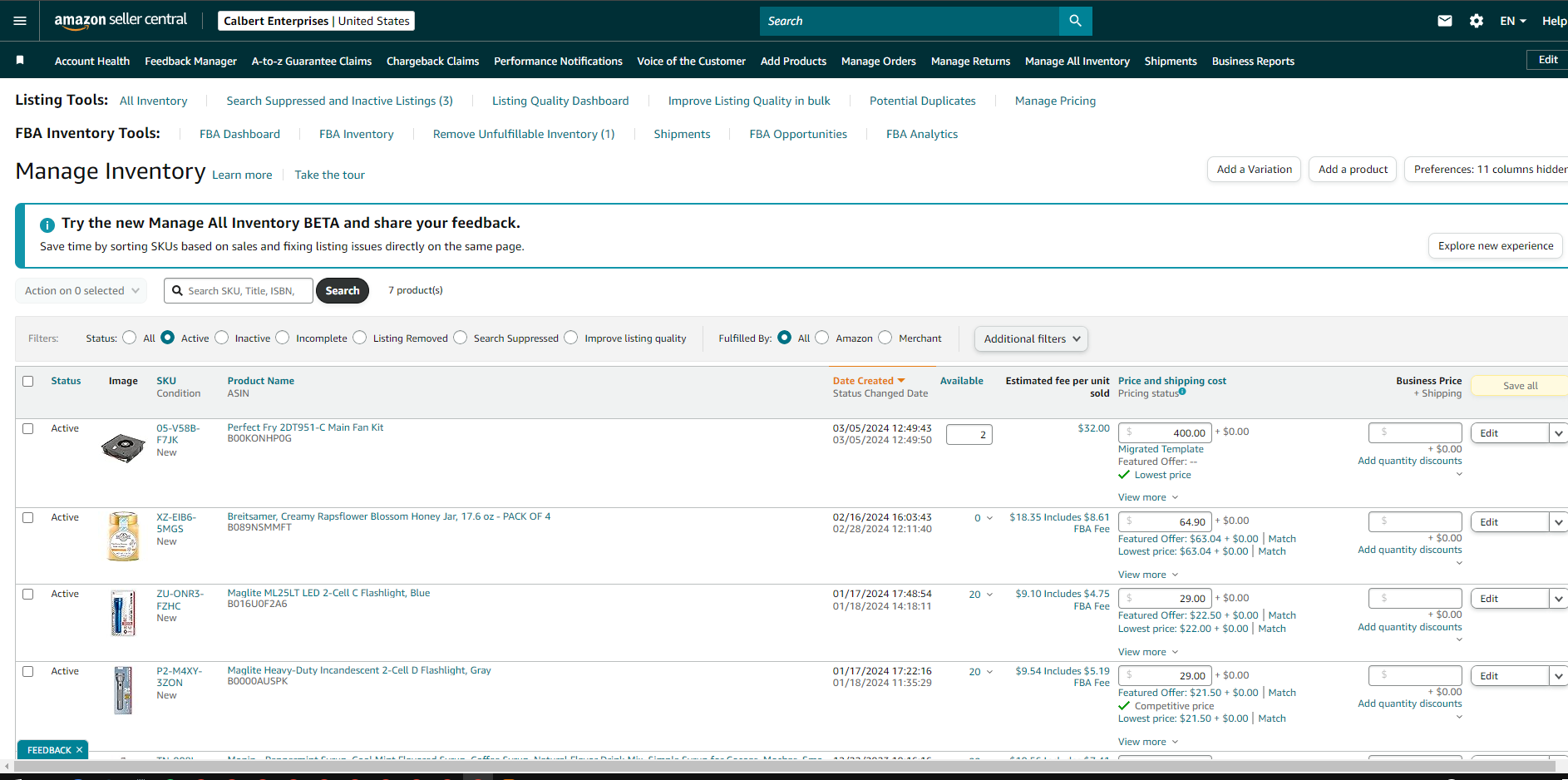Open Business Reports menu item

(x=1253, y=61)
